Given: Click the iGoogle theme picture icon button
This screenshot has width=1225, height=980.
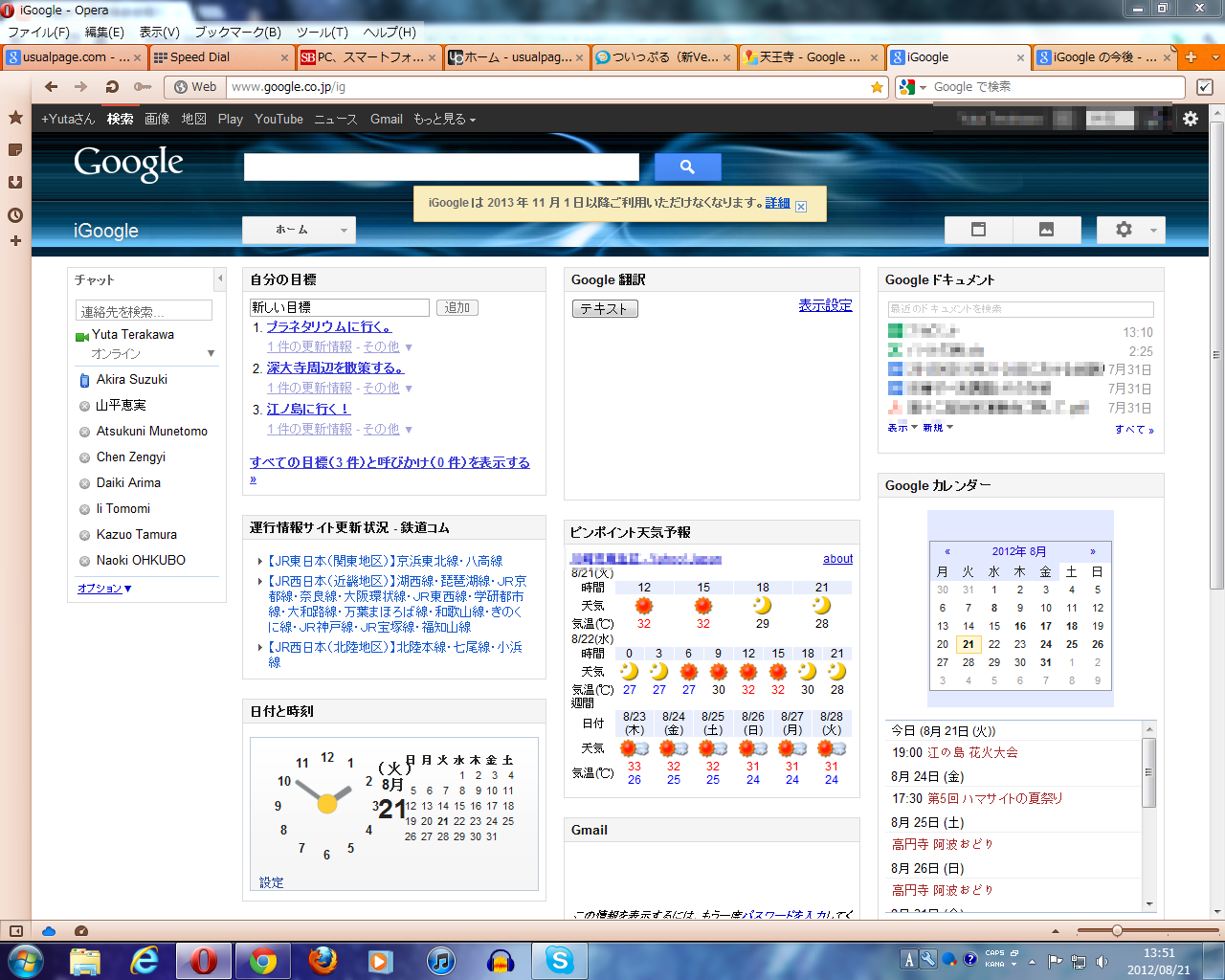Looking at the screenshot, I should click(1047, 230).
